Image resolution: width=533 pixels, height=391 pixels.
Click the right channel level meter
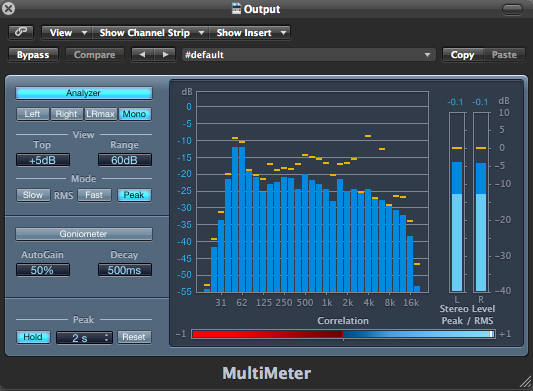pos(481,202)
